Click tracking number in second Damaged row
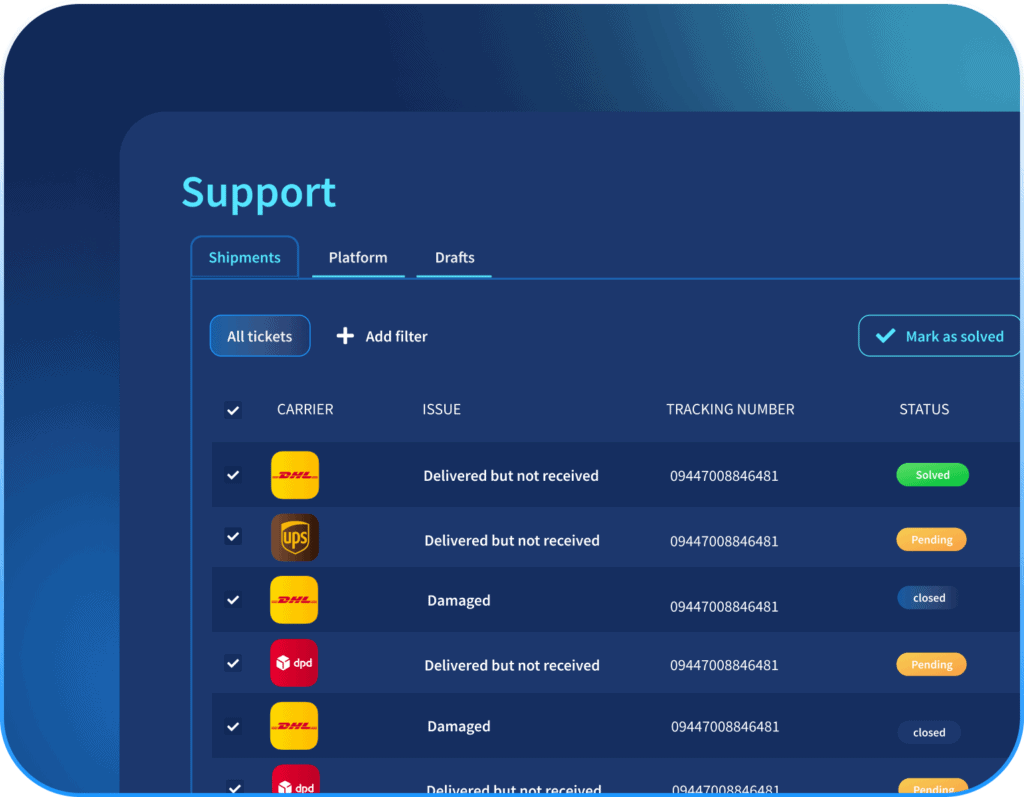This screenshot has width=1024, height=797. click(725, 726)
